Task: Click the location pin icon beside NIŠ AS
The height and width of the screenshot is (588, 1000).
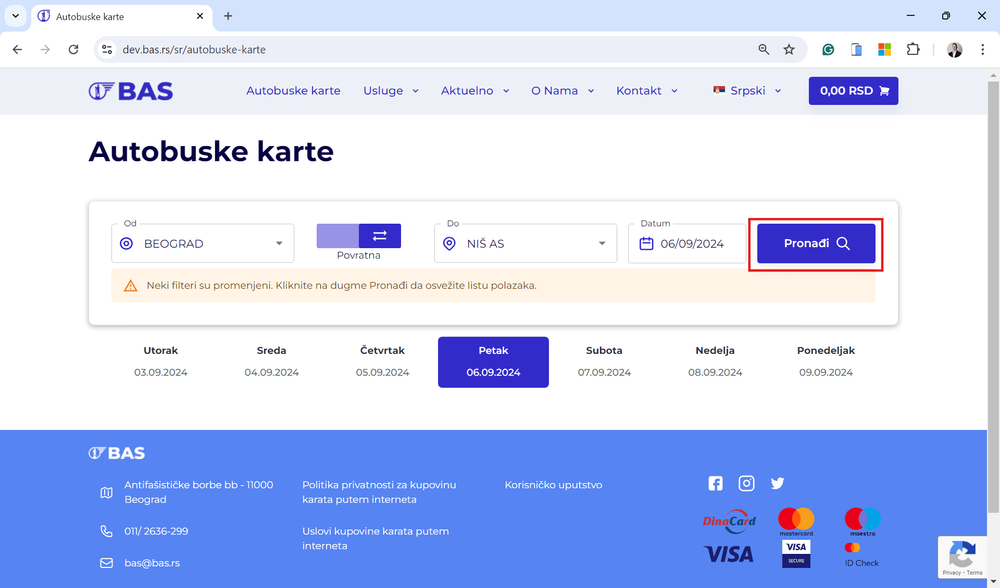Action: click(x=450, y=243)
